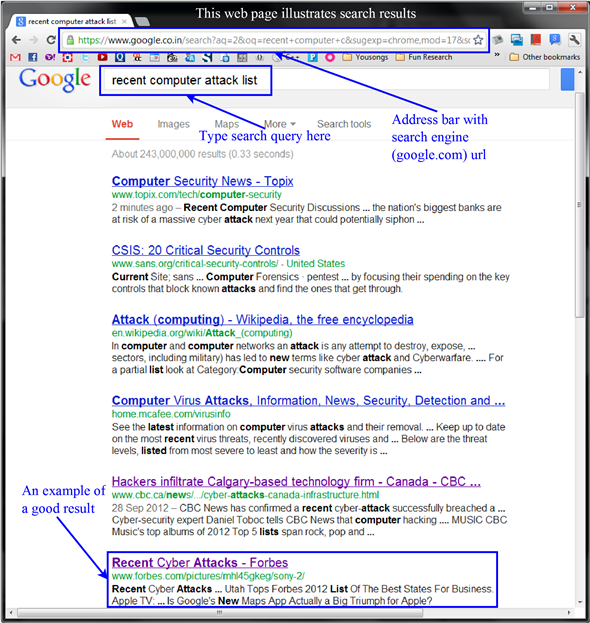Click the green padlock in address bar
Viewport: 590px width, 623px height.
[x=70, y=40]
